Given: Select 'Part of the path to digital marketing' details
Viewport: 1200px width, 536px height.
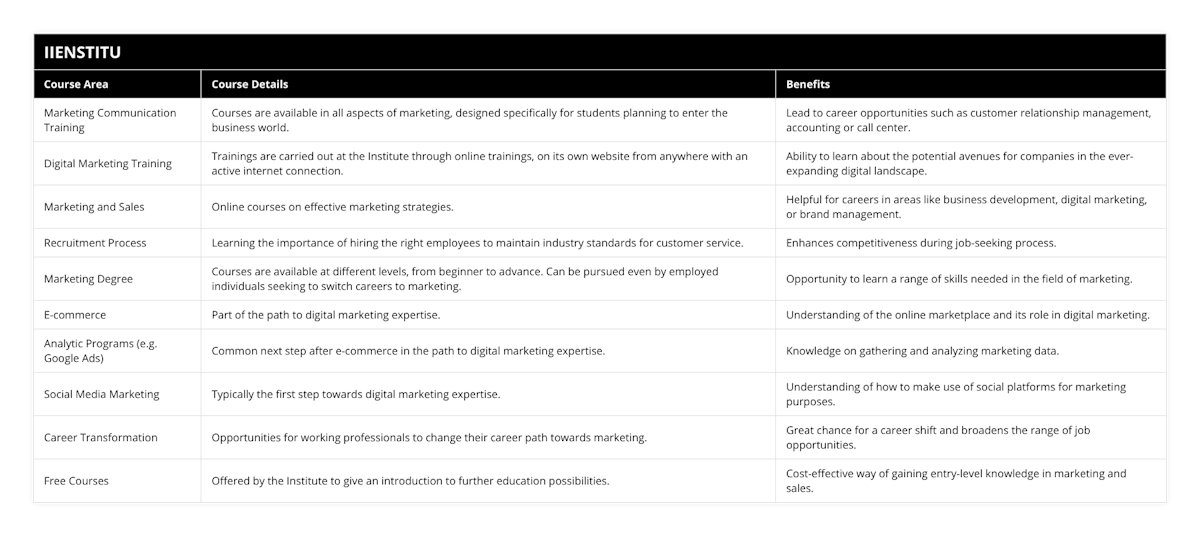Looking at the screenshot, I should 325,315.
